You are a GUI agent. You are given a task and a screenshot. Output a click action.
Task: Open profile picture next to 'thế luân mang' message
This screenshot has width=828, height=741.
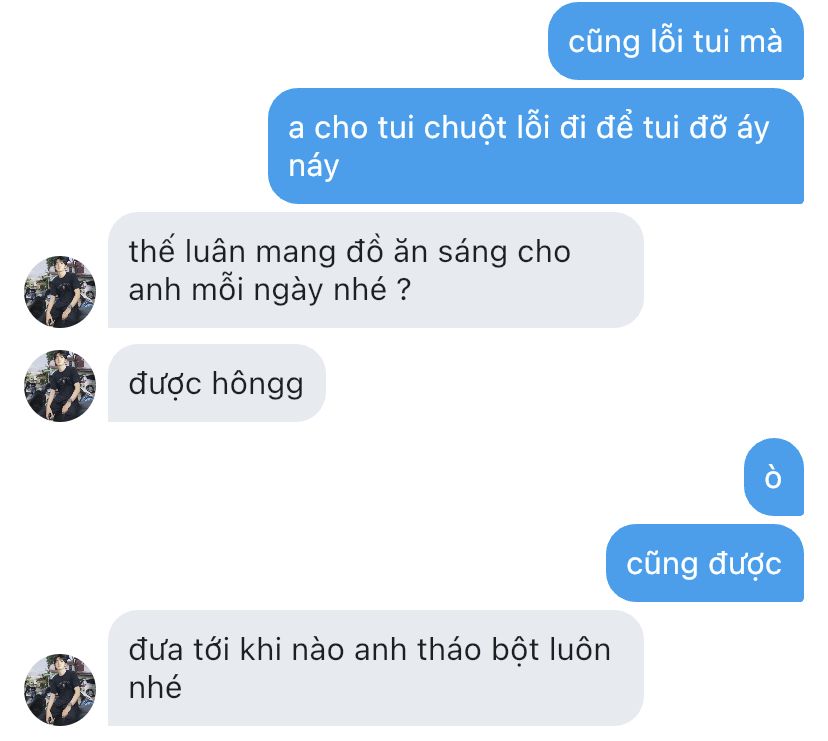click(x=60, y=292)
